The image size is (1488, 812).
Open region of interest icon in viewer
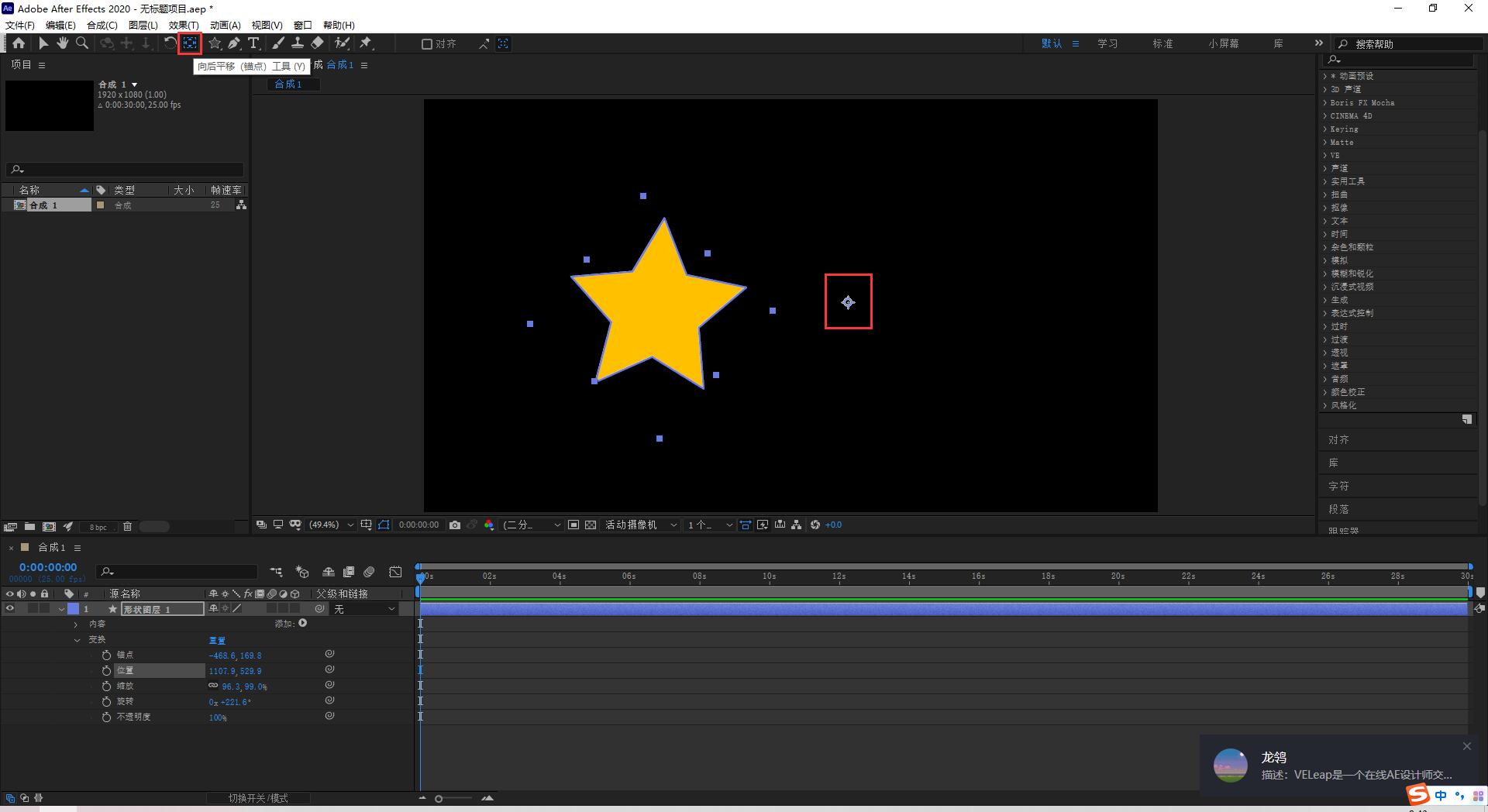click(x=573, y=525)
